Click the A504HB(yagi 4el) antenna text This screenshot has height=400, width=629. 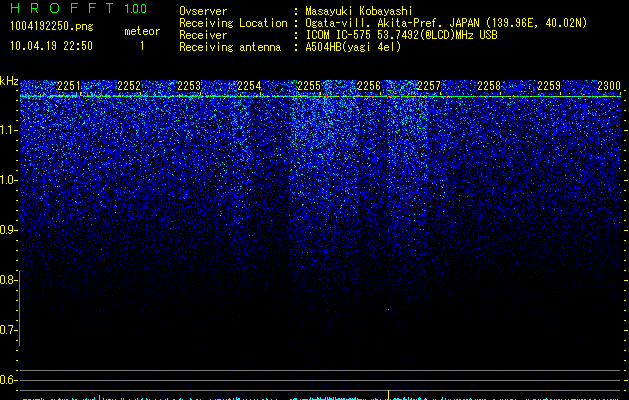point(353,47)
